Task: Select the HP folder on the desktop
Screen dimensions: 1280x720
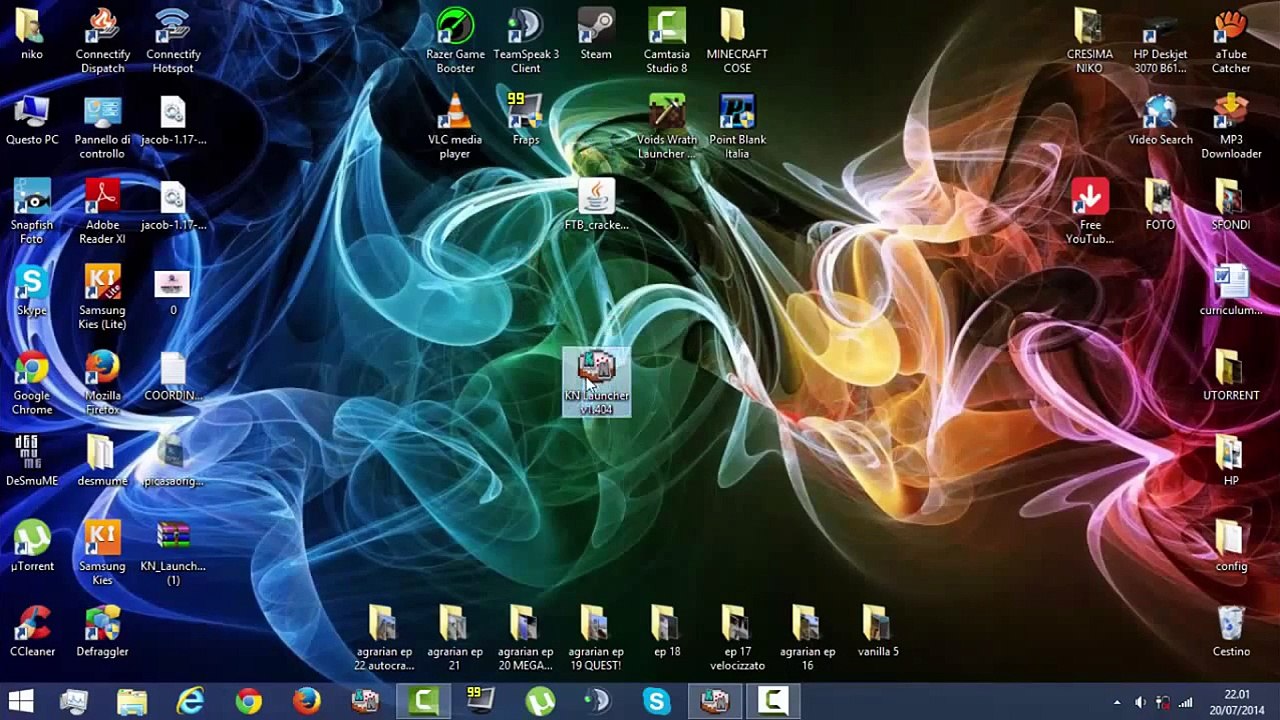Action: pyautogui.click(x=1231, y=461)
